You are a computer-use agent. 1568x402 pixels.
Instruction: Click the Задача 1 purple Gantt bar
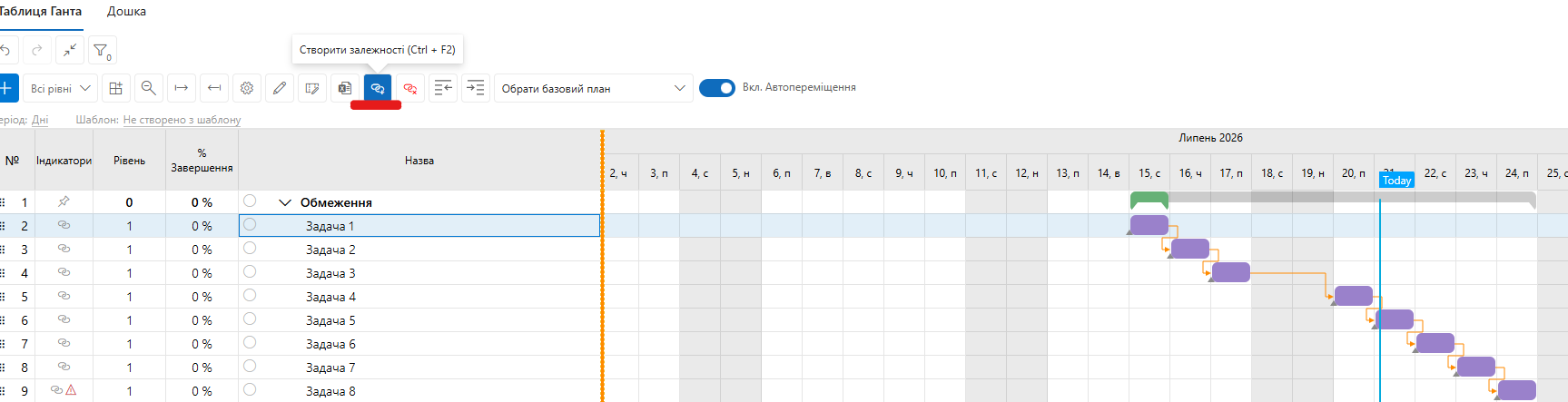tap(1149, 224)
